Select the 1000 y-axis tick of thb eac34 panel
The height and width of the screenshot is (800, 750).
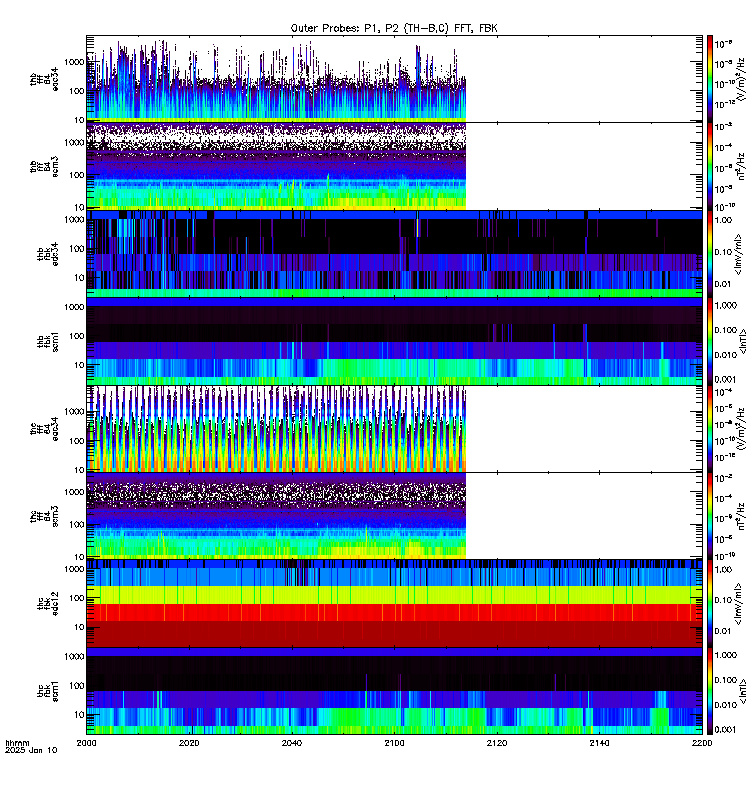click(x=74, y=62)
